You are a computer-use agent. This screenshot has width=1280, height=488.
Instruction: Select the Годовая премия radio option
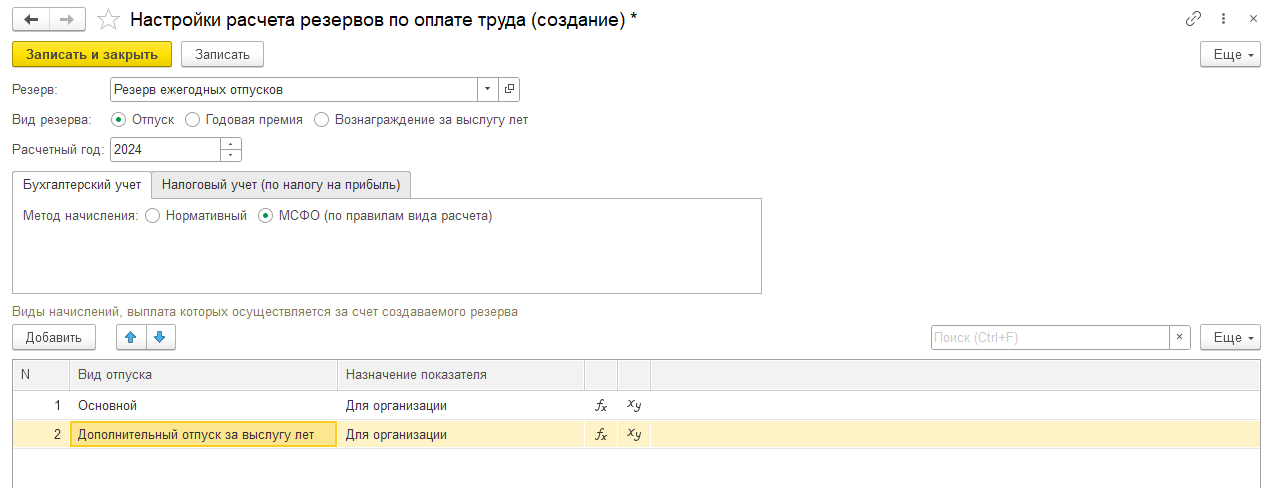pyautogui.click(x=193, y=119)
